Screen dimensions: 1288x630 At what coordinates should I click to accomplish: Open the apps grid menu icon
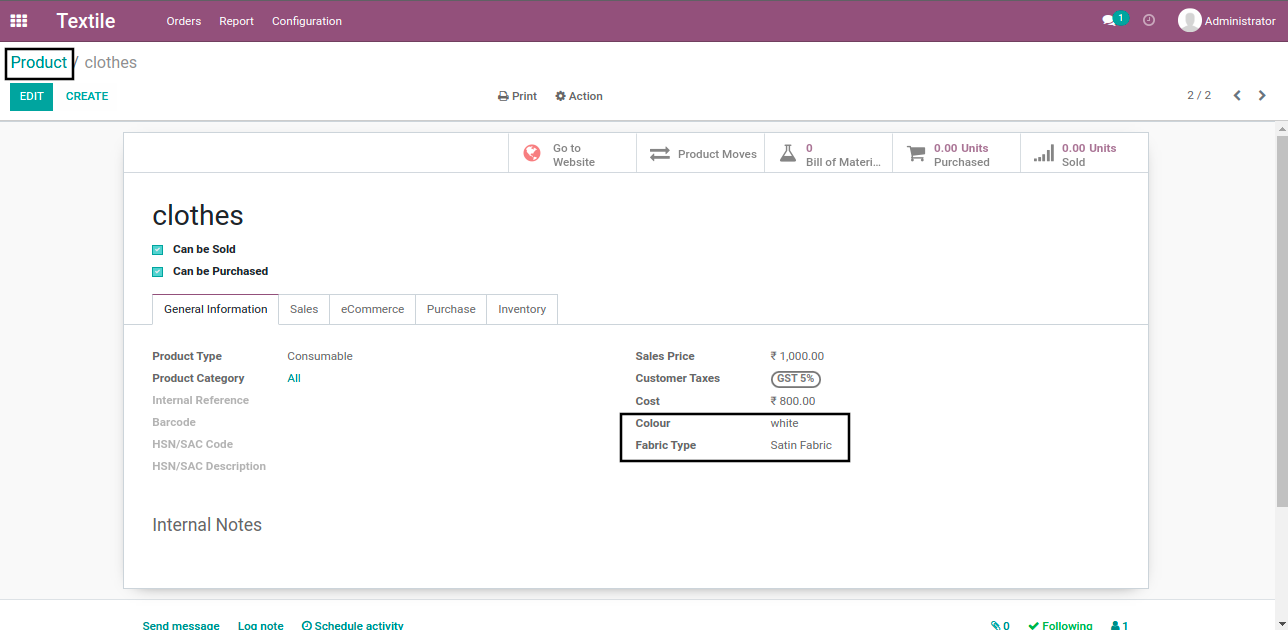[19, 21]
